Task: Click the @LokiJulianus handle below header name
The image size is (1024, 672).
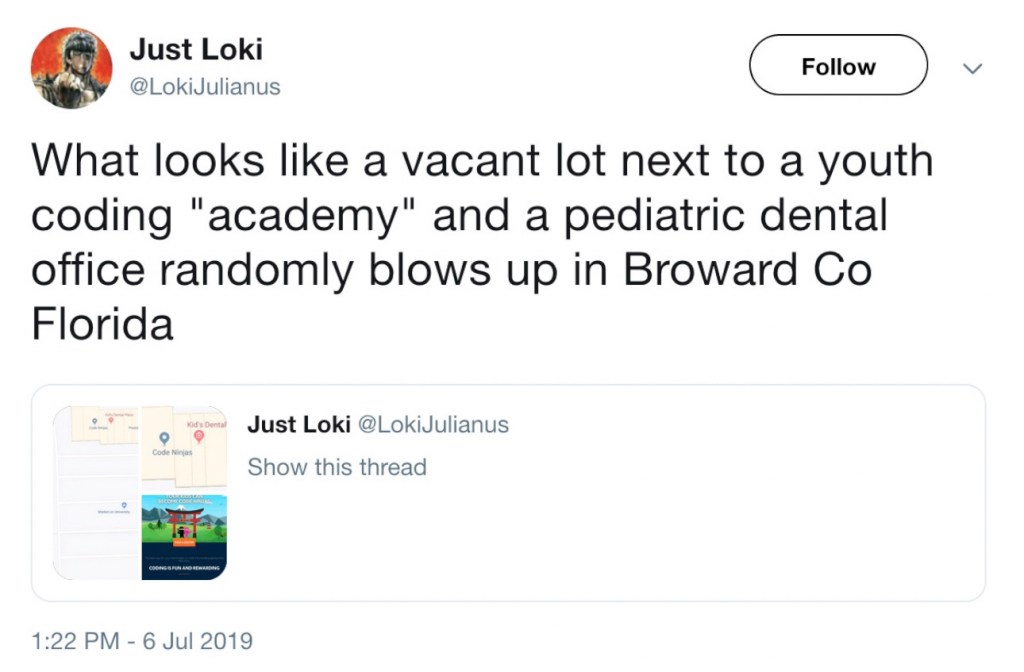Action: pyautogui.click(x=205, y=88)
